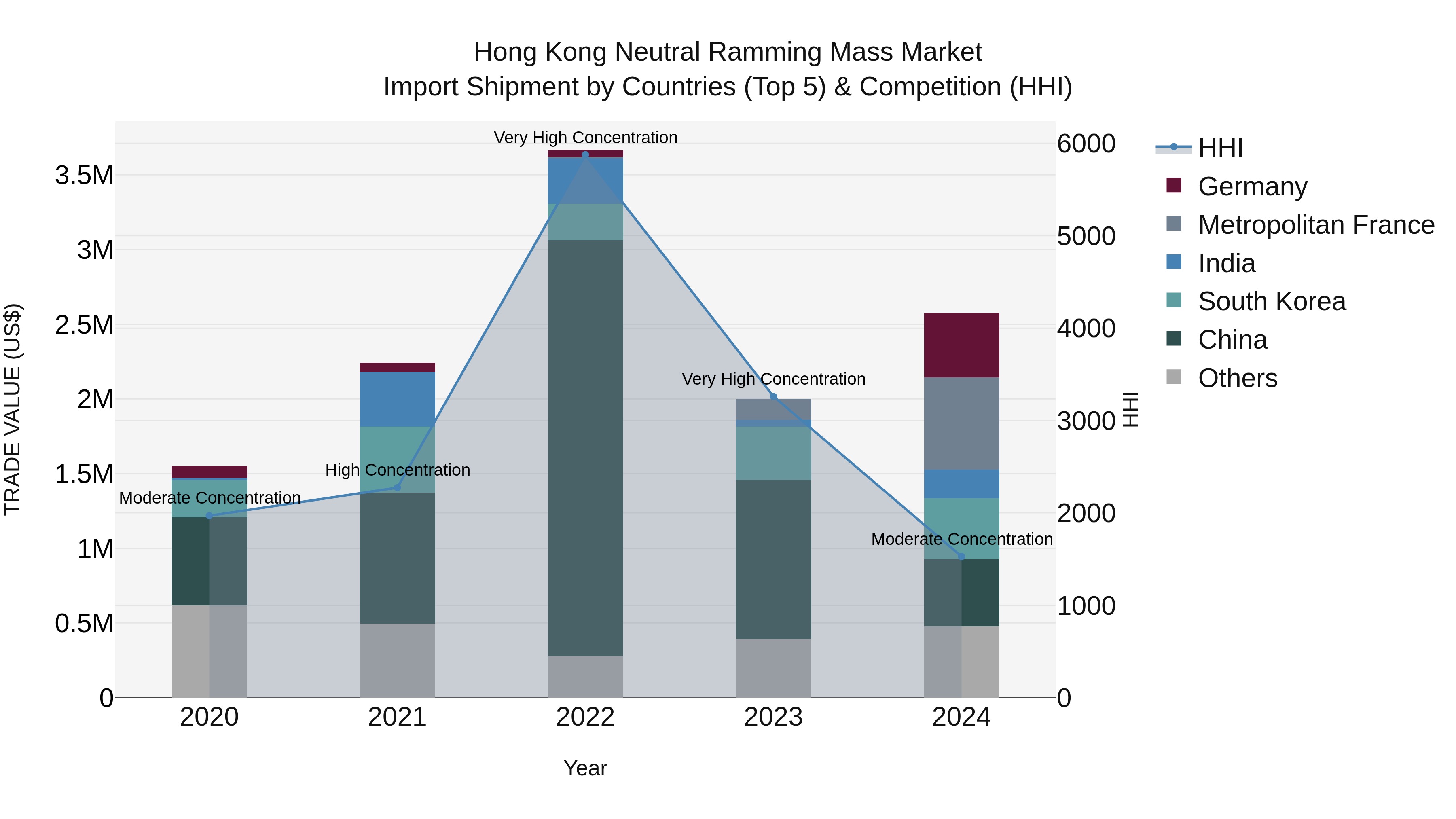Screen dimensions: 1456x819
Task: Click the Metropolitan France gray-blue swatch
Action: coord(1174,223)
